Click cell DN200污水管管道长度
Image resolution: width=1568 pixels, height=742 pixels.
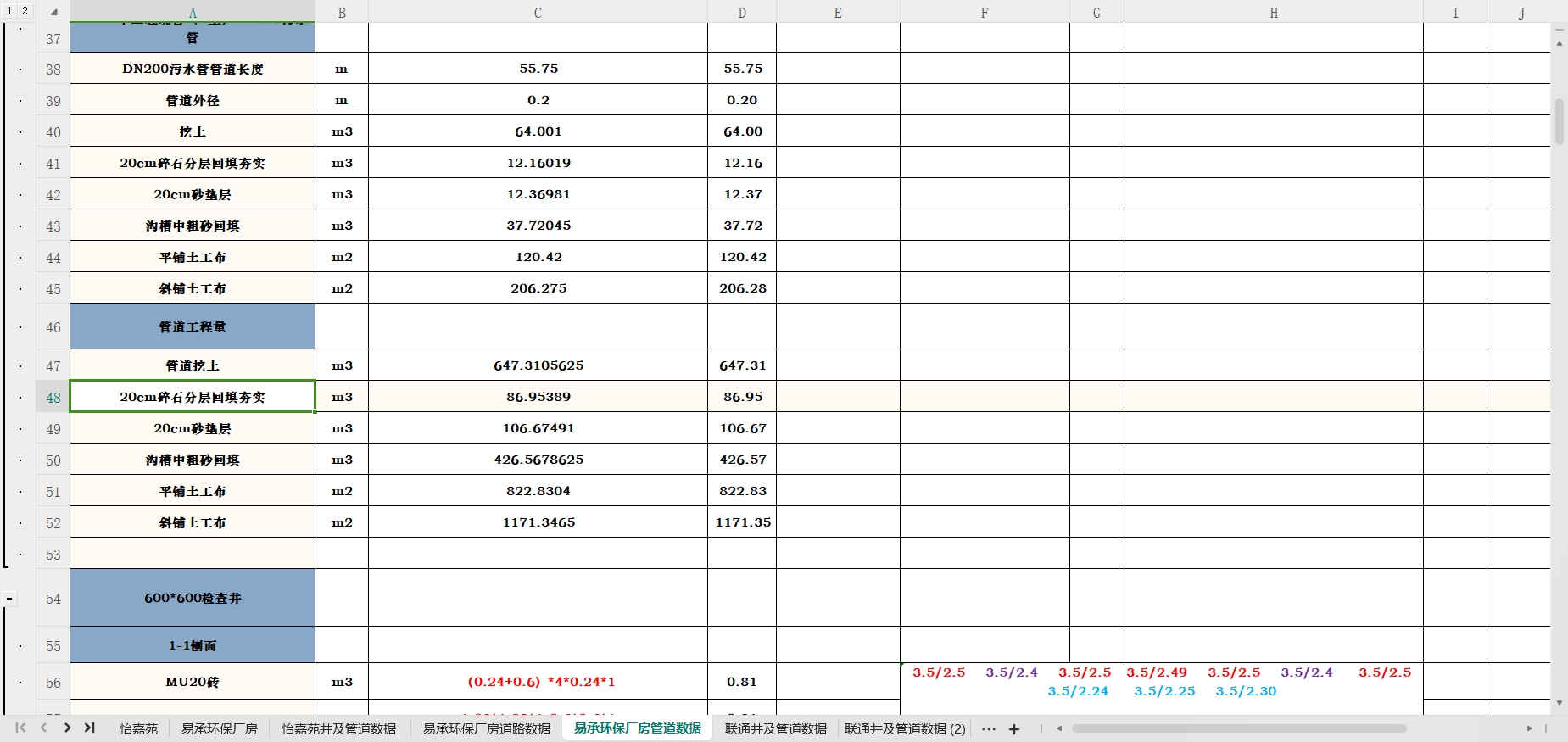coord(193,69)
